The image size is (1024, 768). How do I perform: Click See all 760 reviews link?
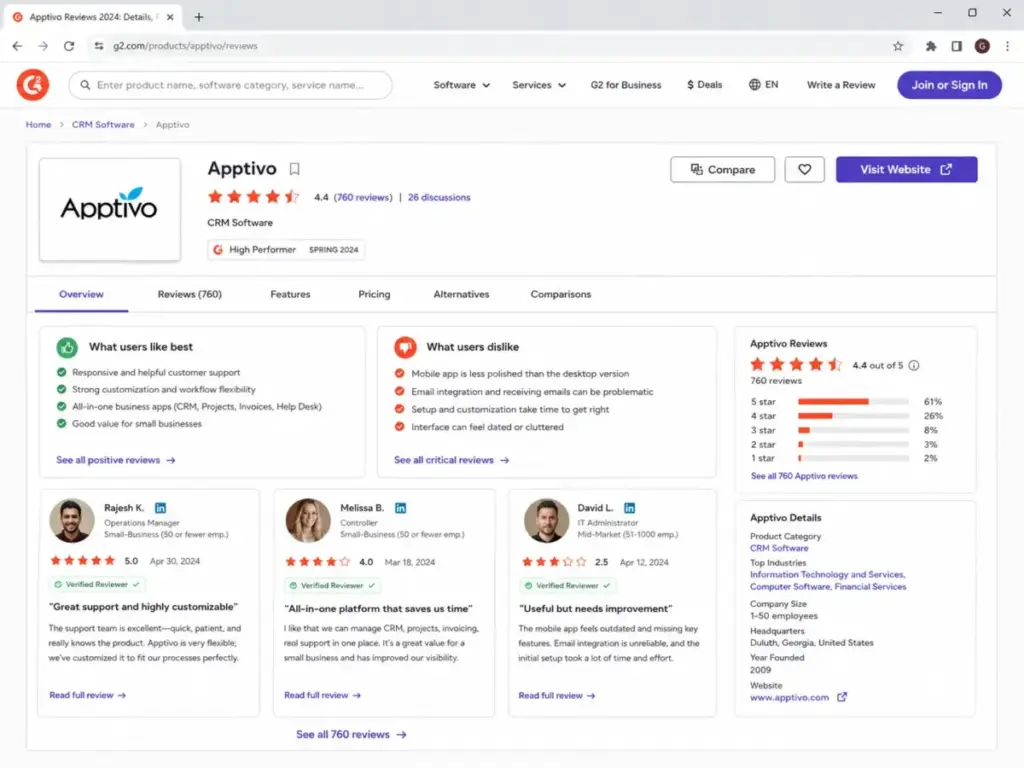(351, 735)
